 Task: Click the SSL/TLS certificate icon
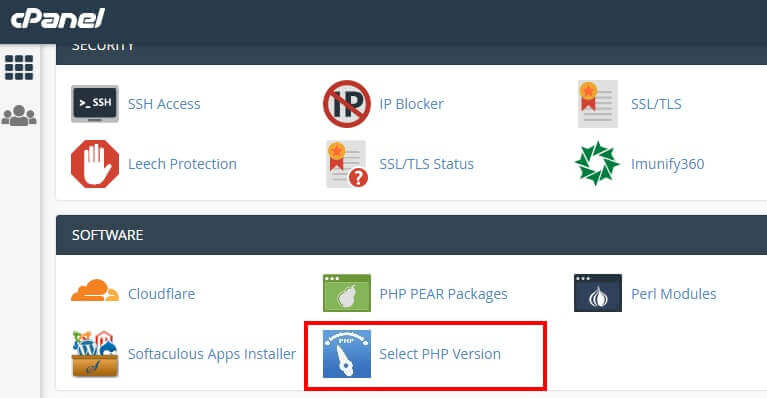597,104
